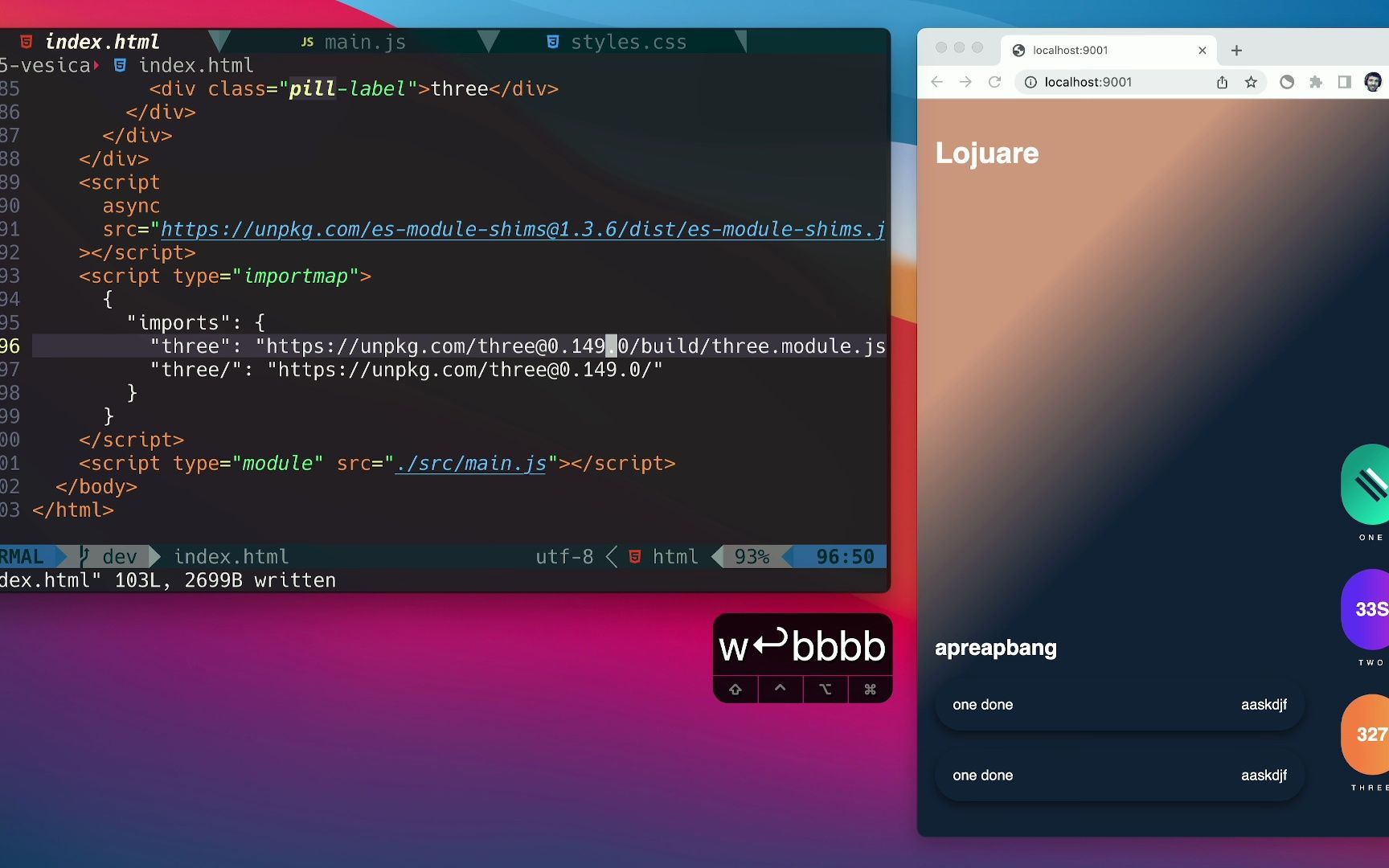This screenshot has width=1389, height=868.
Task: Go forward in browser history
Action: point(965,82)
